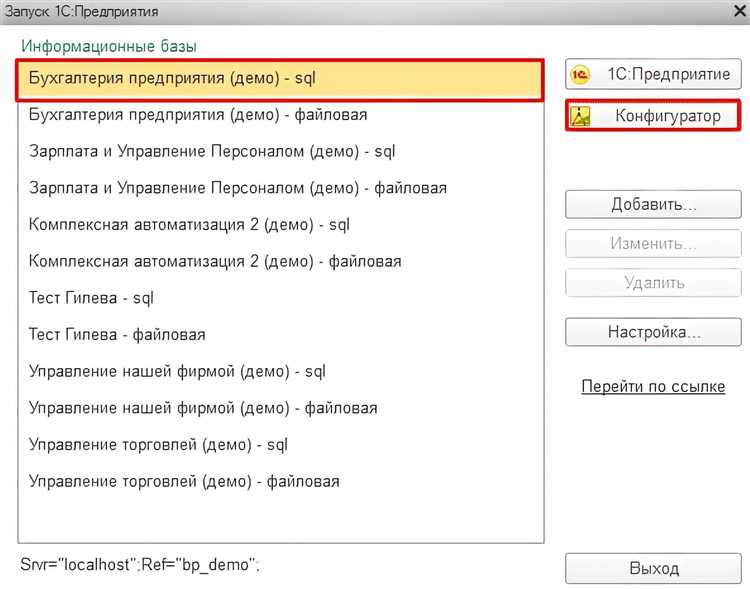750x589 pixels.
Task: Select Комплексная автоматизация 2 (демо) - sql
Action: [x=189, y=224]
